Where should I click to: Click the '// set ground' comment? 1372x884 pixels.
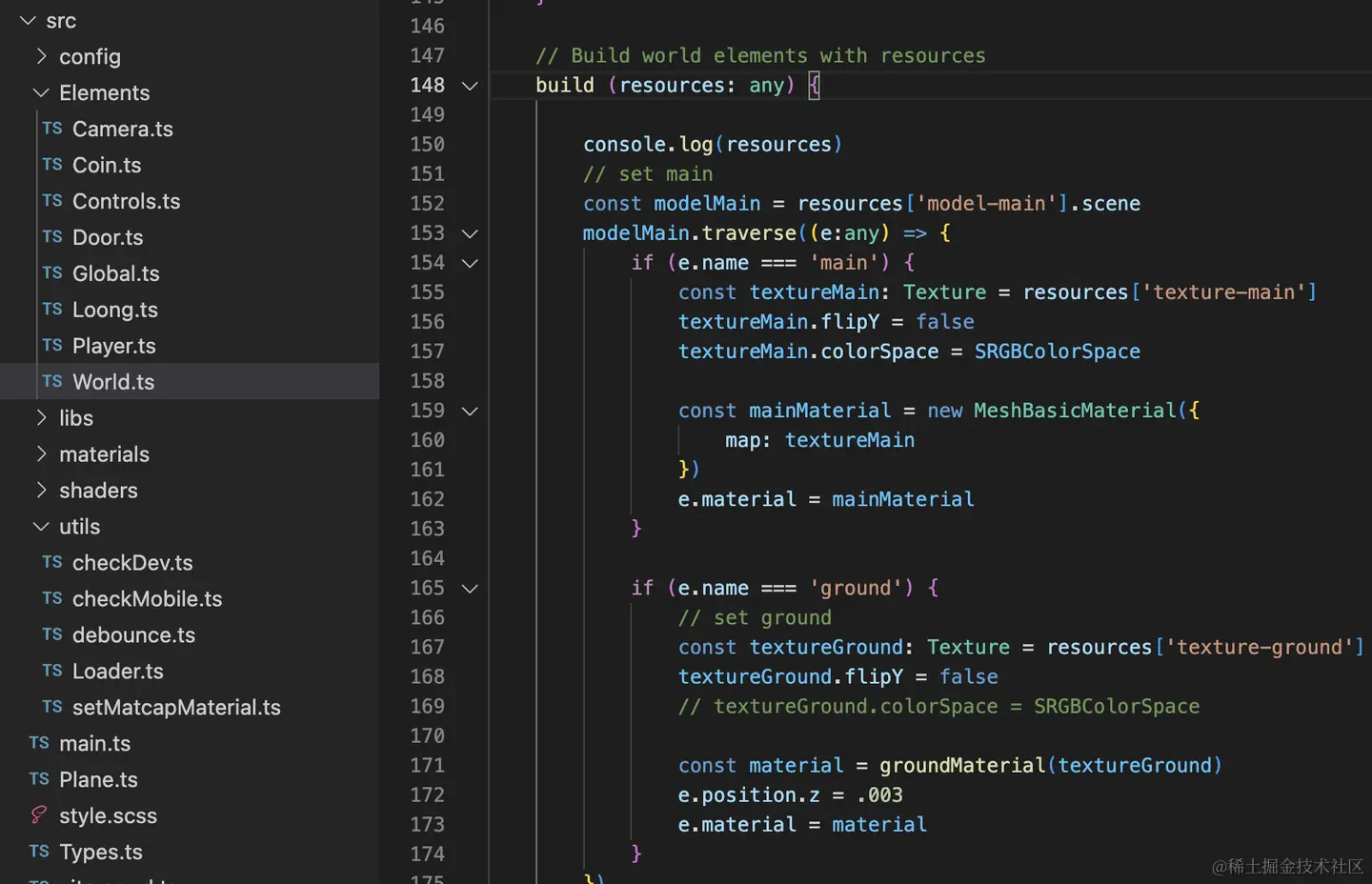(755, 618)
